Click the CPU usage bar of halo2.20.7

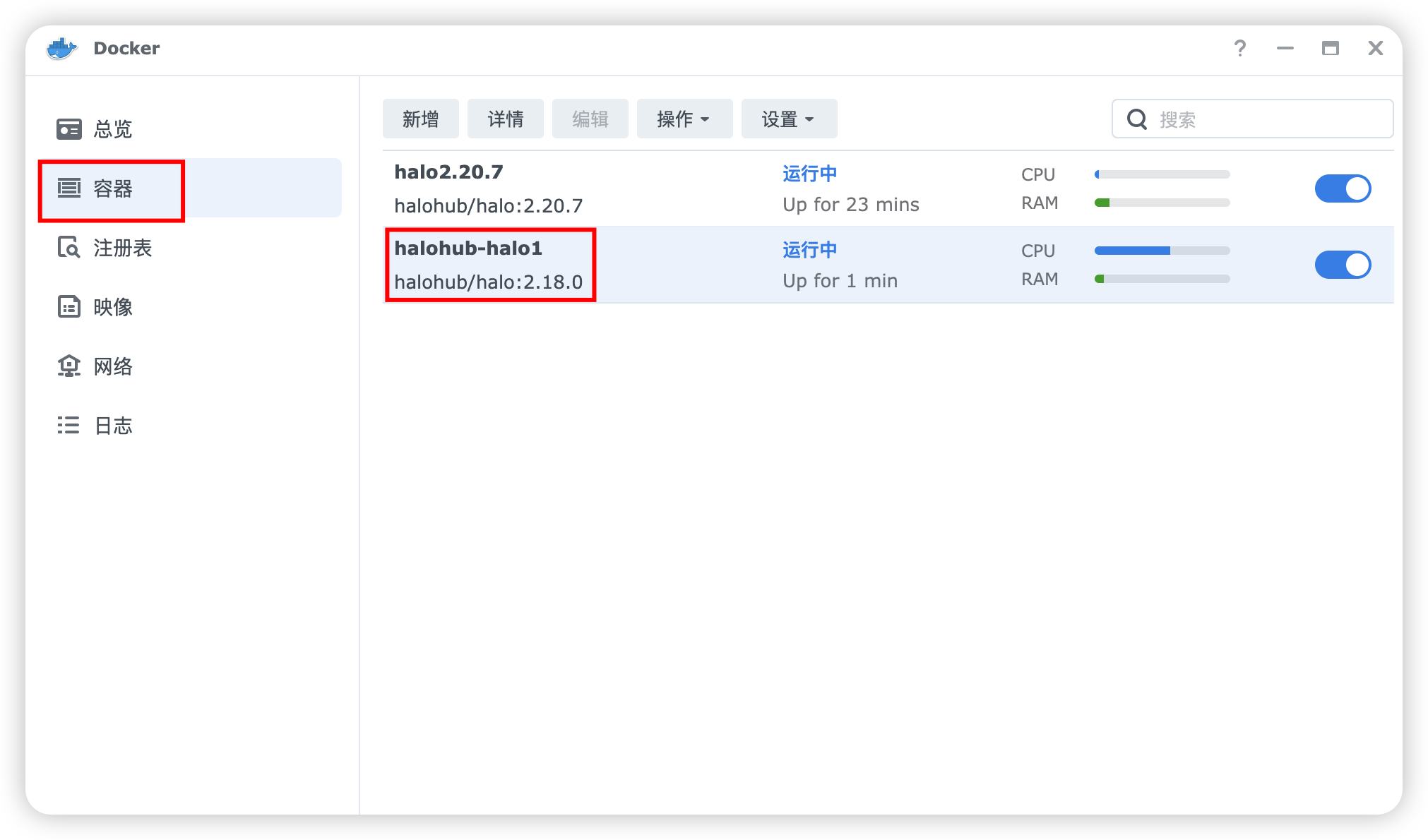tap(1162, 174)
